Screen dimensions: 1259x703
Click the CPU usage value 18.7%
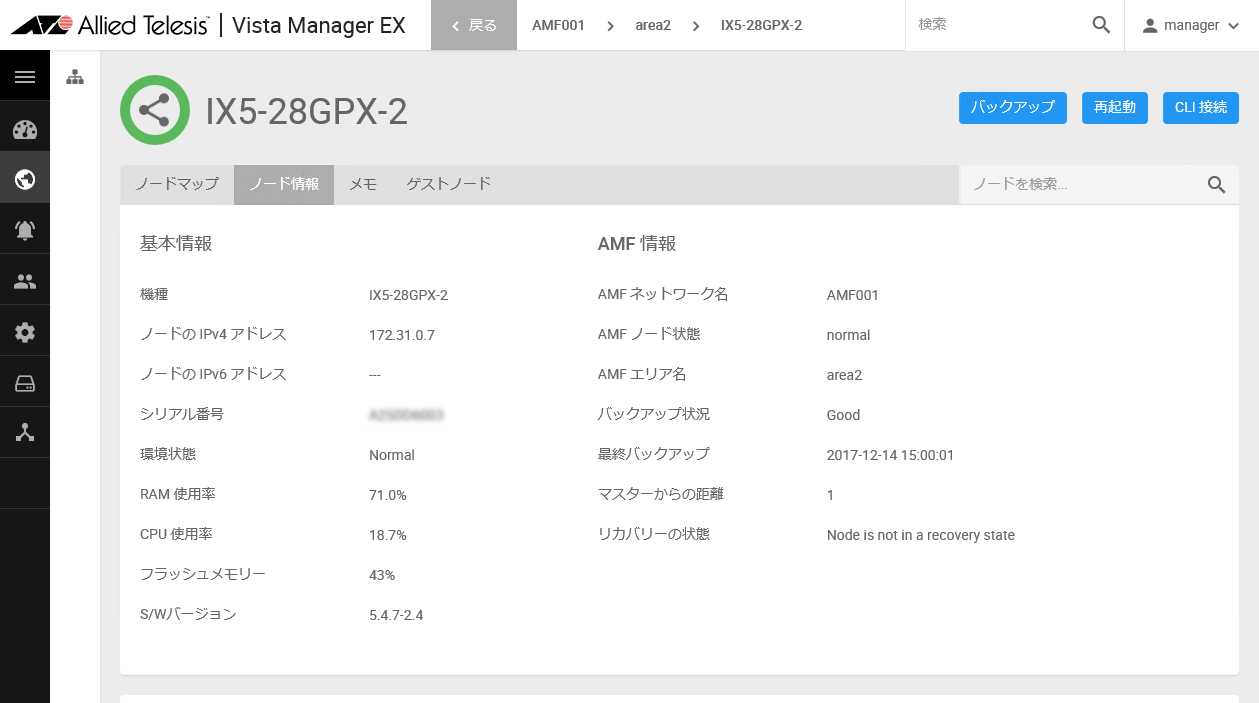[x=388, y=535]
